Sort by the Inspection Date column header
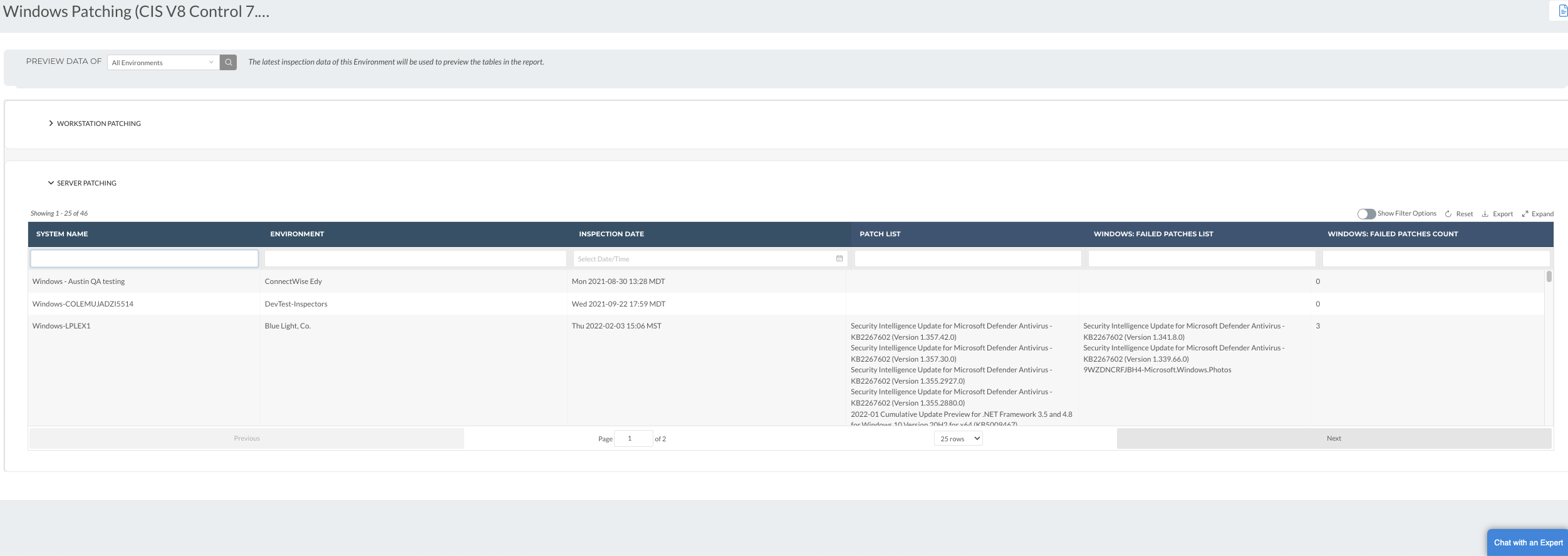Viewport: 1568px width, 556px height. coord(611,234)
